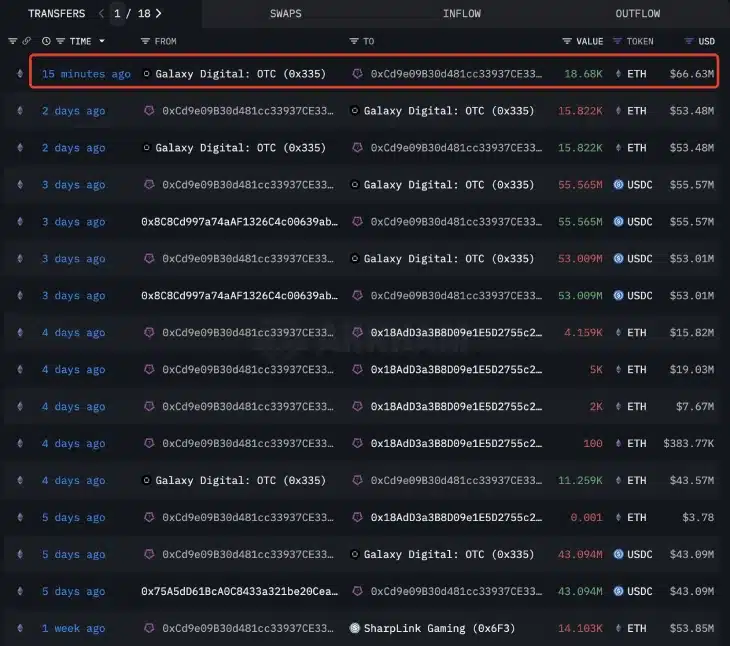Open the VALUE column filter icon
This screenshot has width=730, height=646.
pos(567,41)
